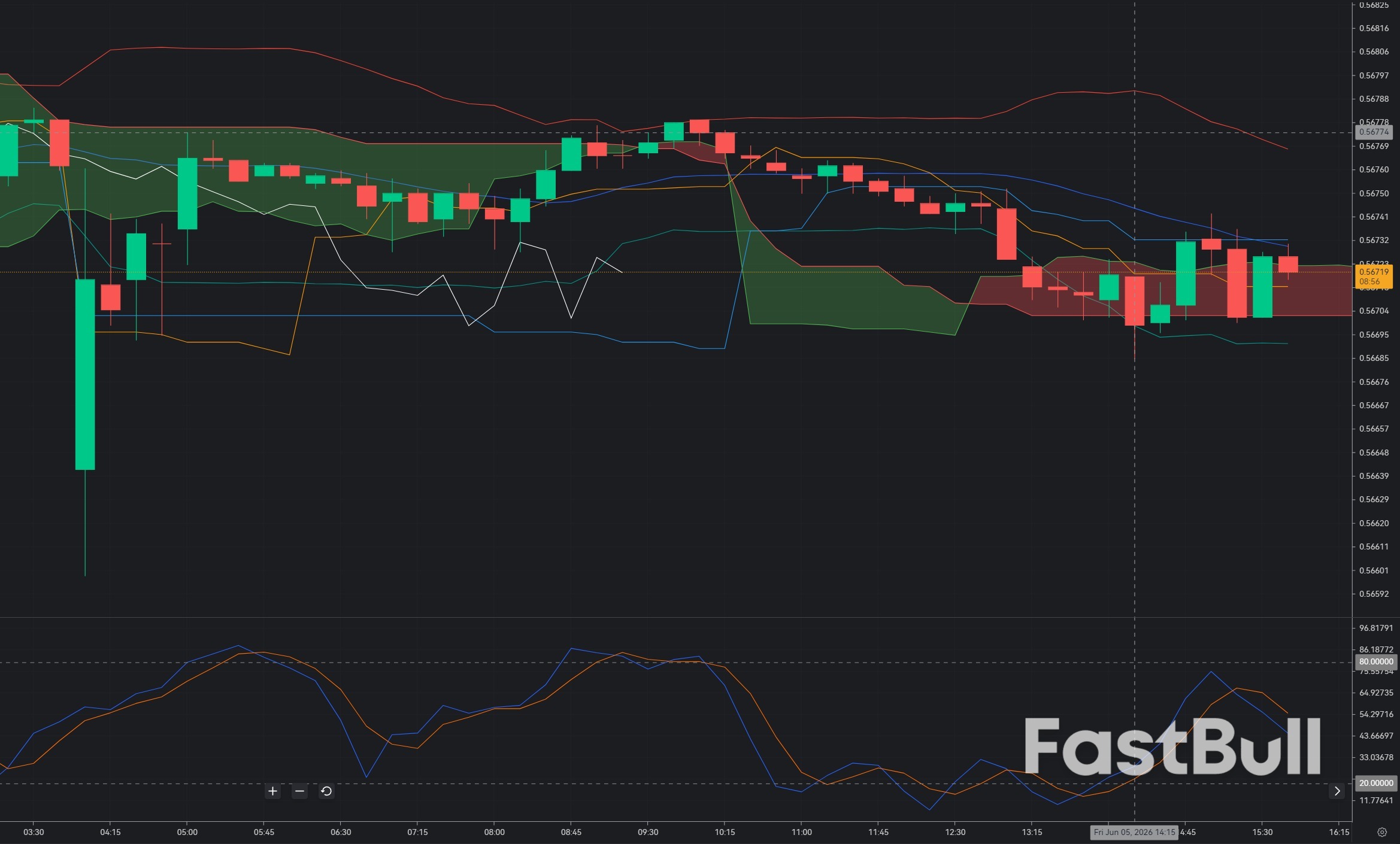The width and height of the screenshot is (1400, 844).
Task: Click the 09:30 time axis label
Action: pyautogui.click(x=648, y=832)
